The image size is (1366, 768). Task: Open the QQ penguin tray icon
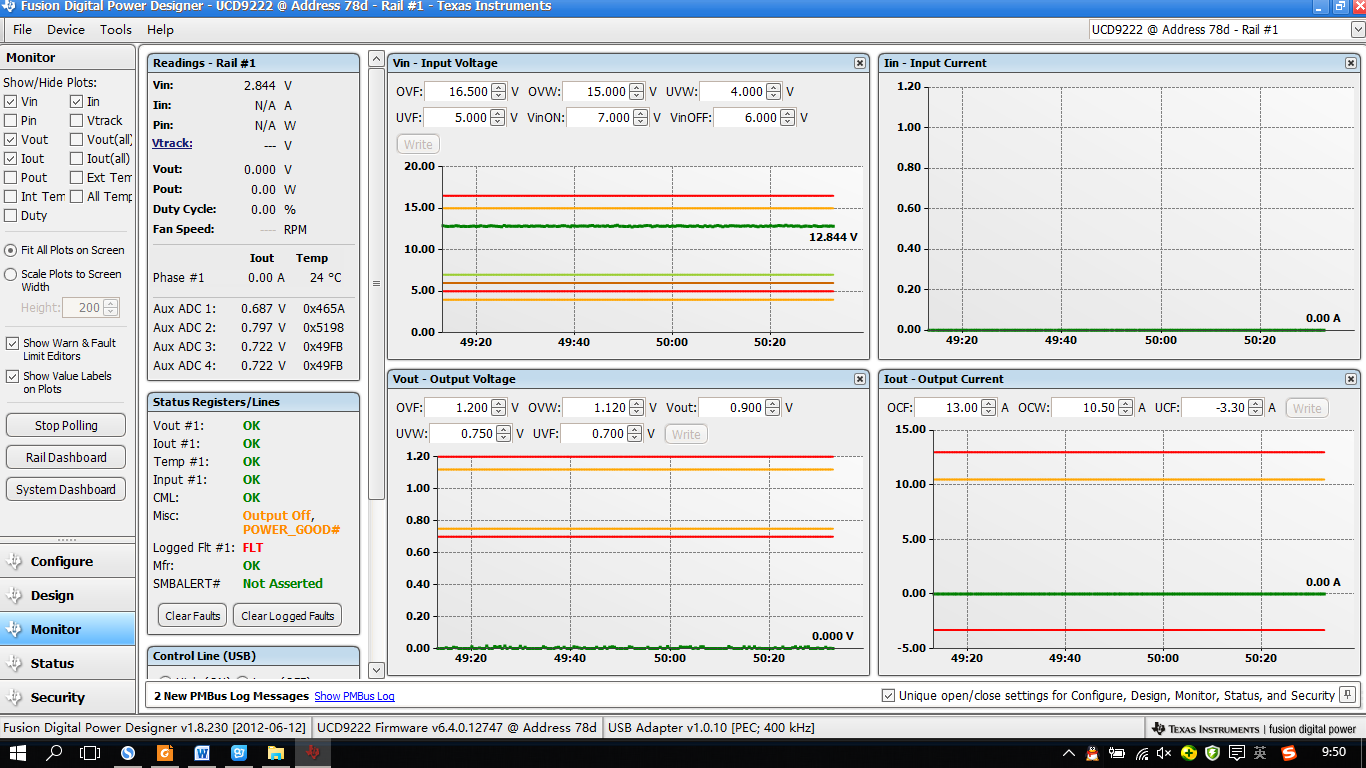(x=1093, y=752)
